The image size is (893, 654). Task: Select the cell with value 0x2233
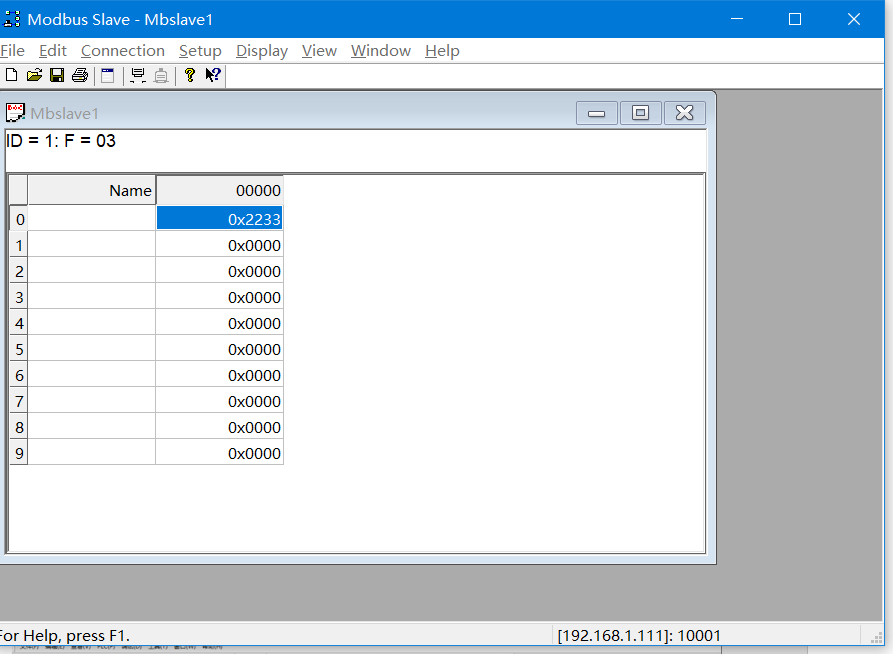point(219,219)
